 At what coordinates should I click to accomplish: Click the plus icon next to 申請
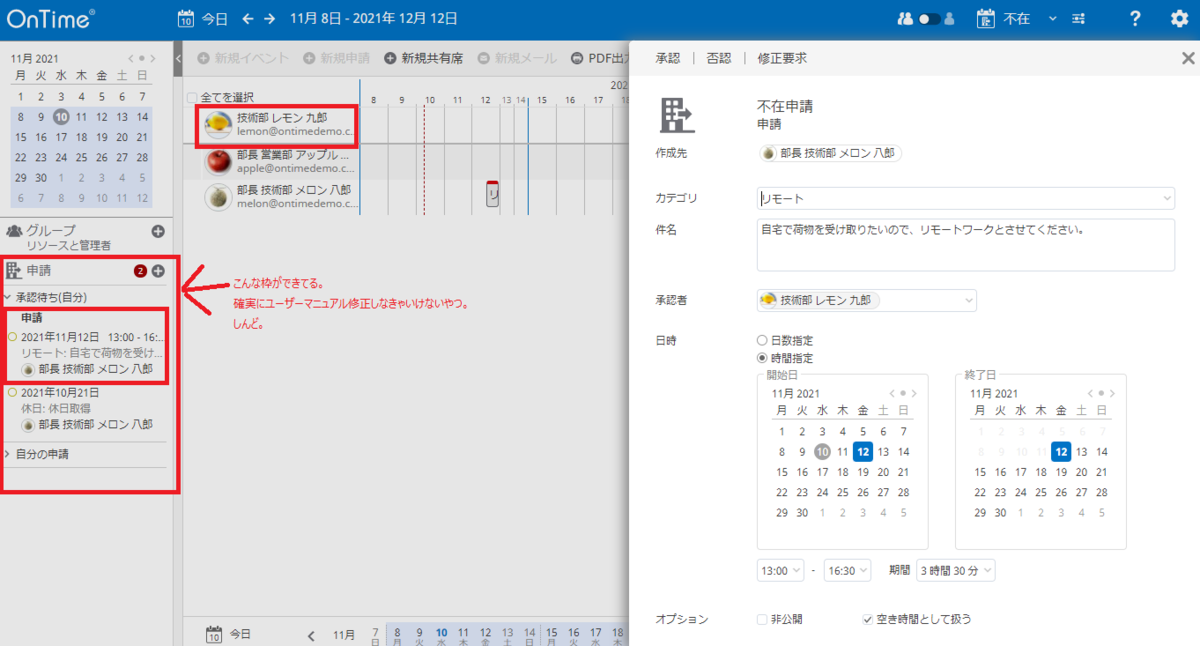(x=158, y=270)
